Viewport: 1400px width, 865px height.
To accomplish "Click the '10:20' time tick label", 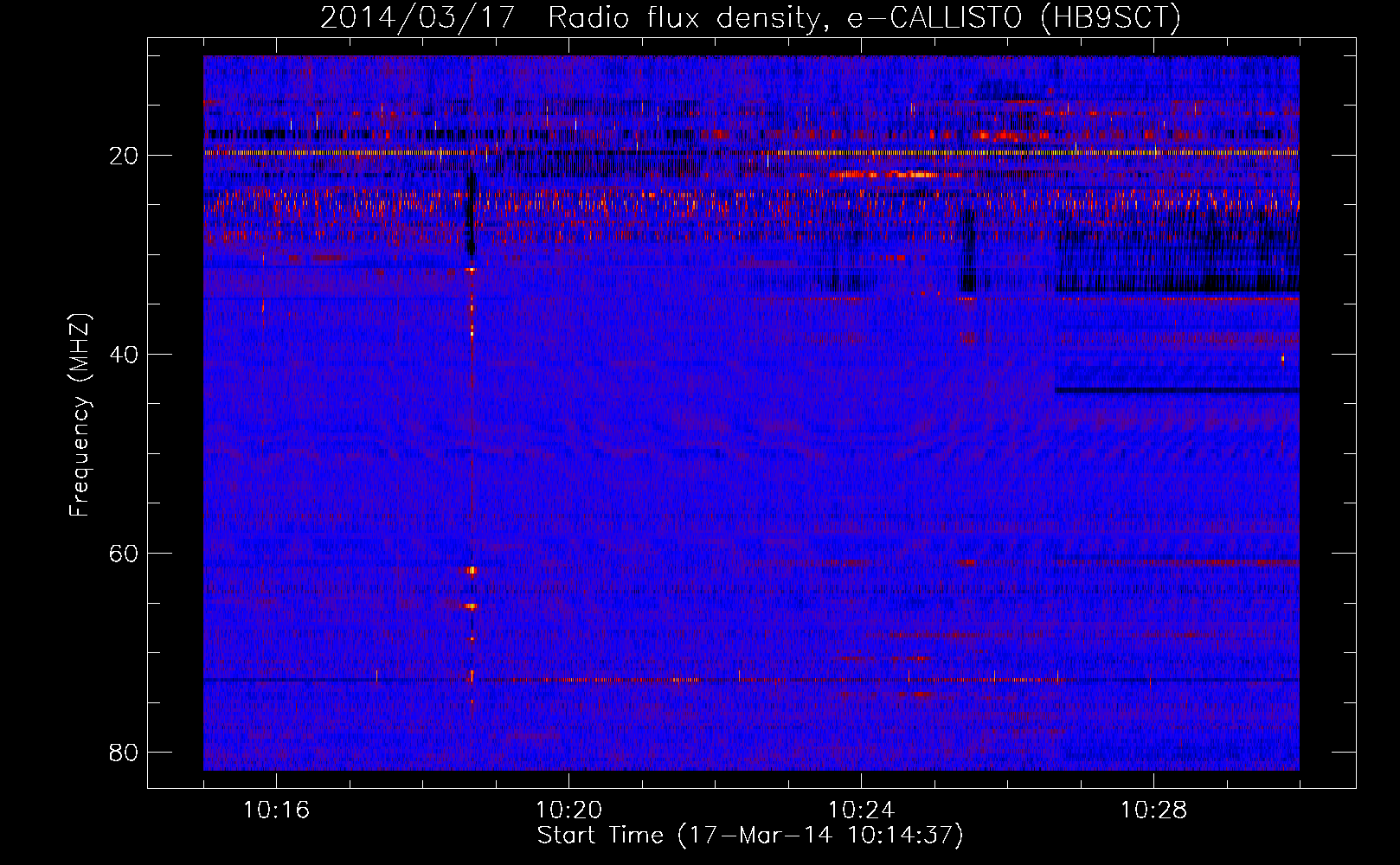I will [568, 811].
